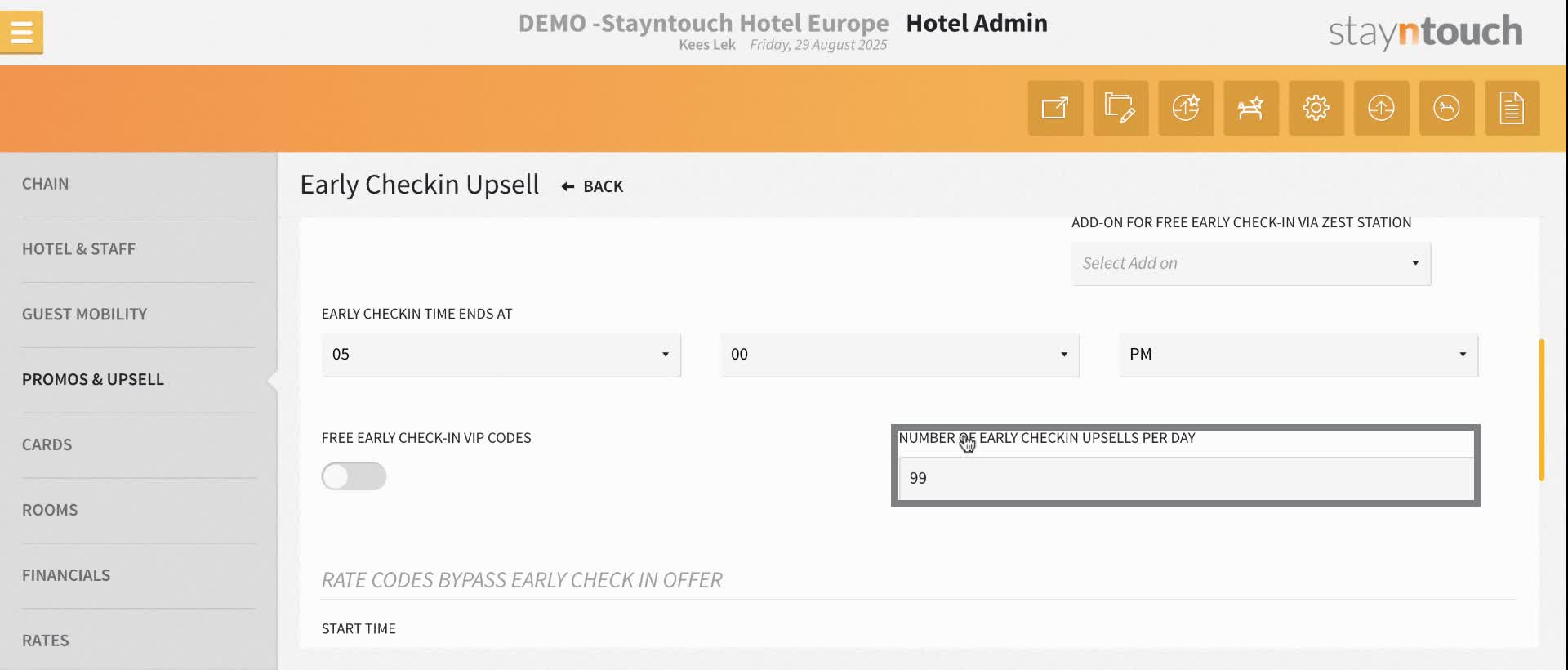The image size is (1568, 670).
Task: Click the upsells per day field containing 99
Action: [1186, 478]
